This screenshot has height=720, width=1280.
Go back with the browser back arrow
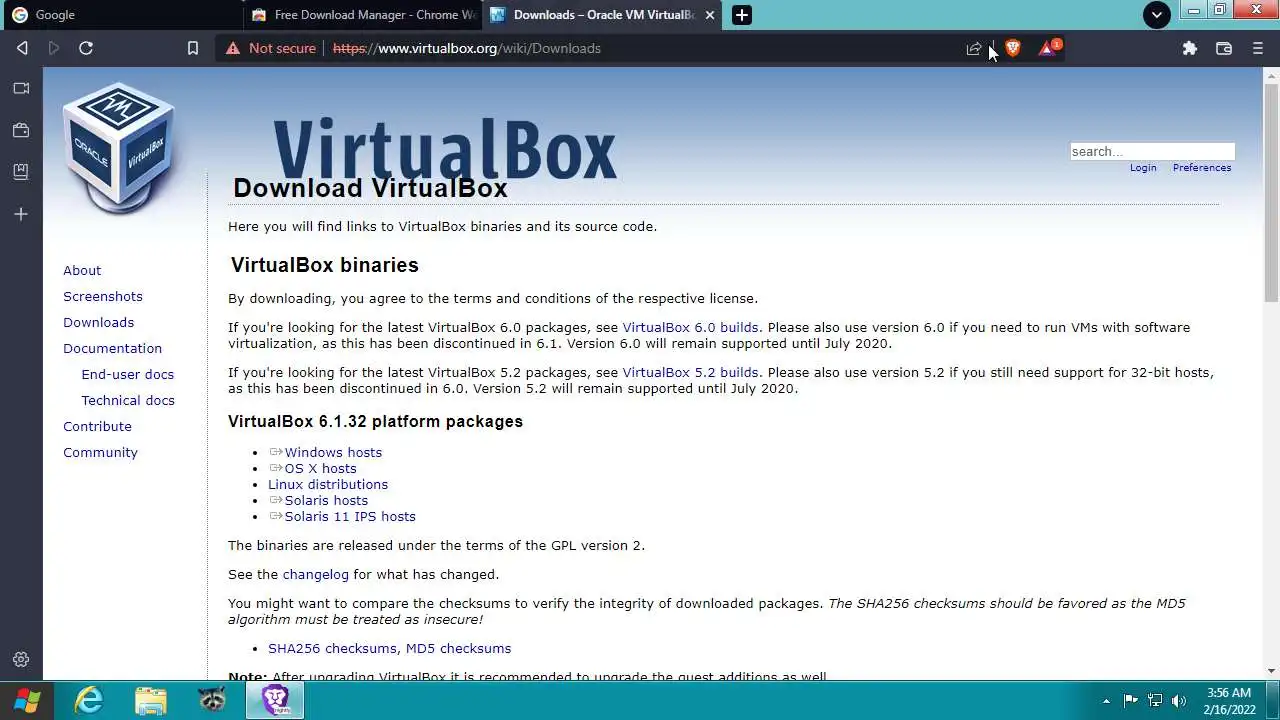(22, 48)
